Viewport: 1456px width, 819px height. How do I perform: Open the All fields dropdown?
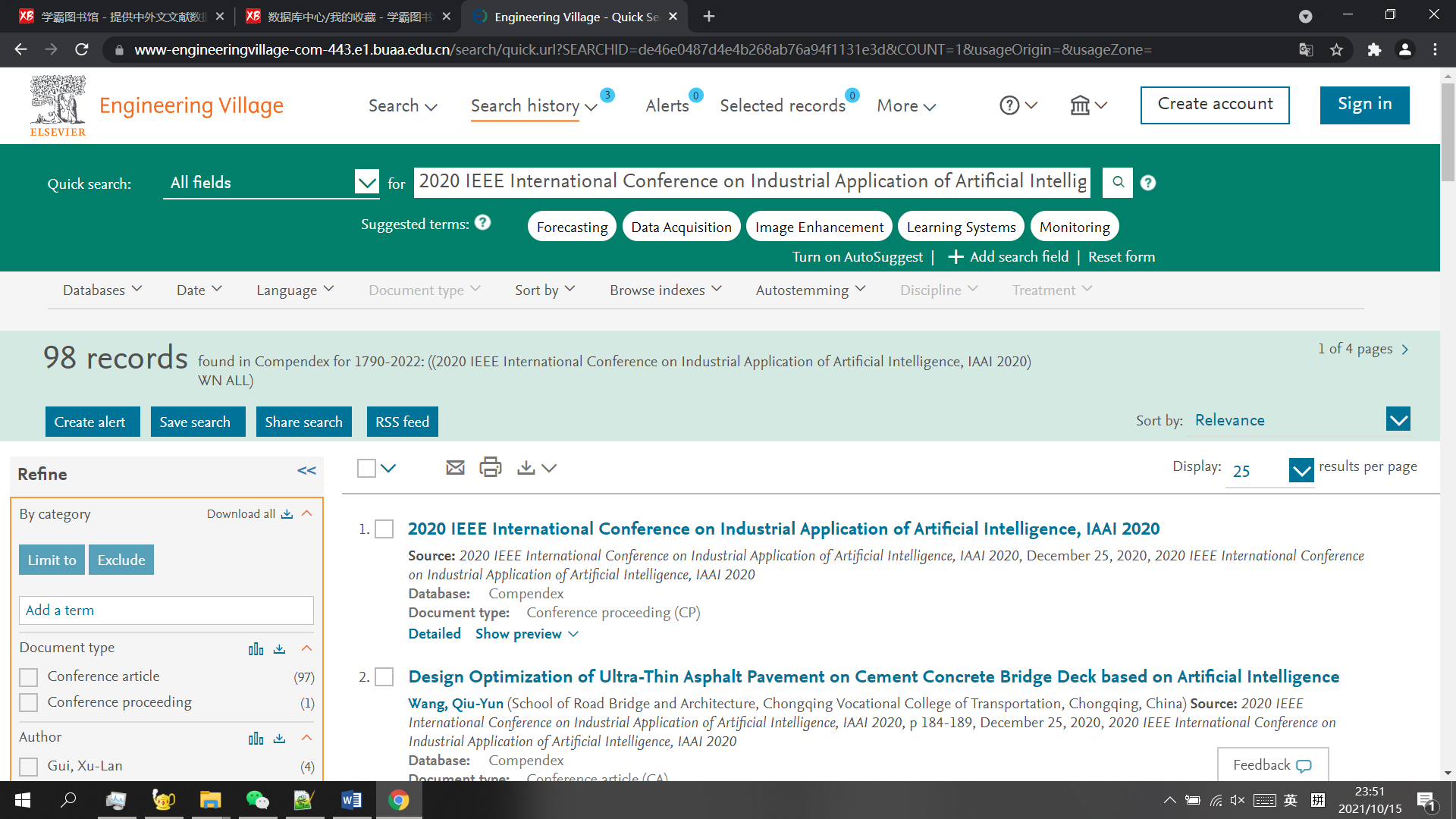(271, 183)
